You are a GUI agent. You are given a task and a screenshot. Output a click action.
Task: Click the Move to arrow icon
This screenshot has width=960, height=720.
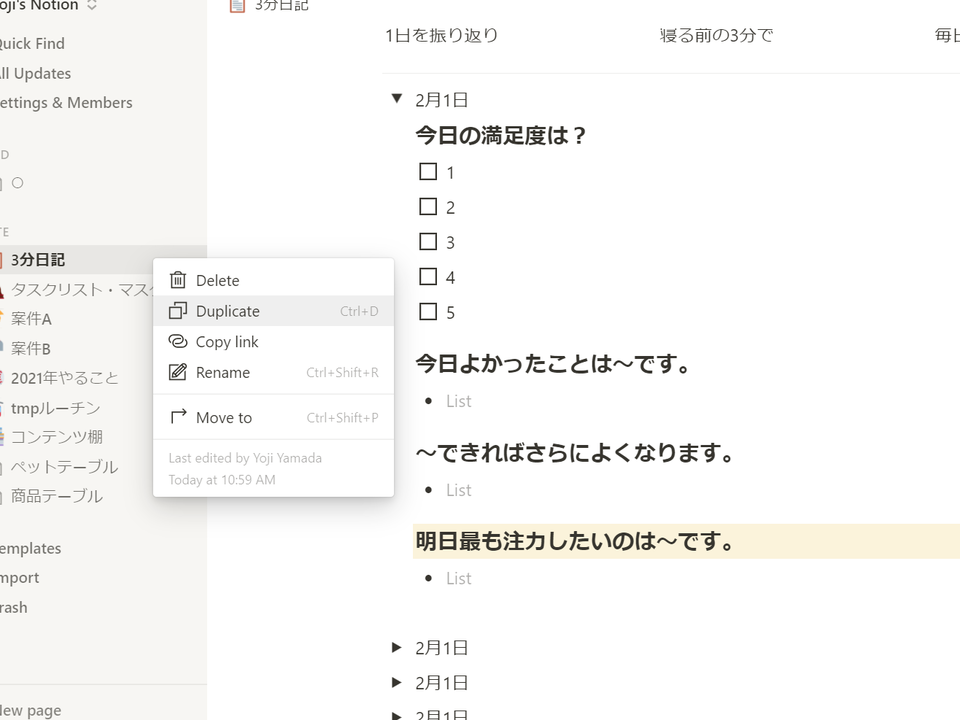click(178, 417)
